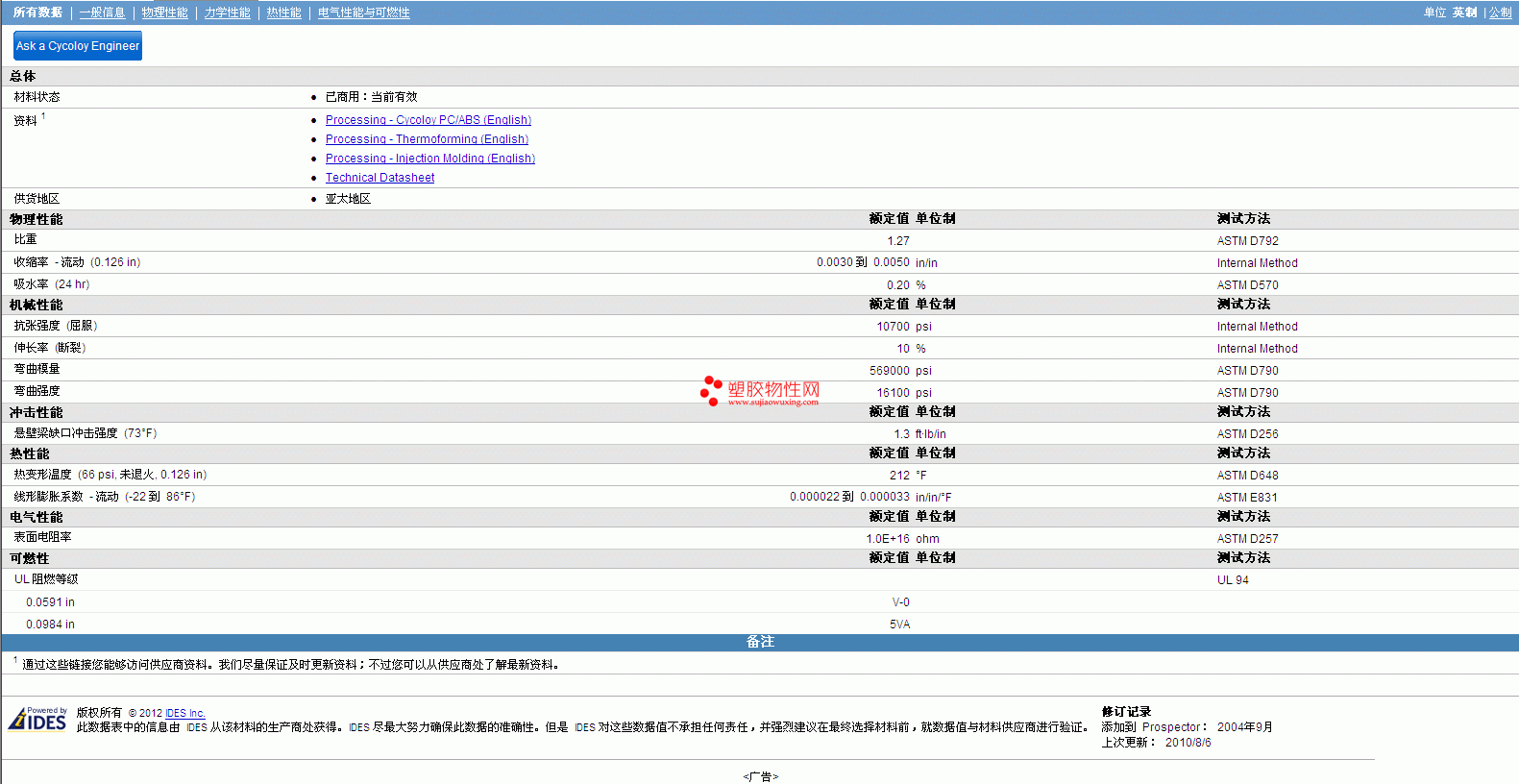Click 表面电阻率 value 1.0E+16
1519x784 pixels.
point(888,539)
